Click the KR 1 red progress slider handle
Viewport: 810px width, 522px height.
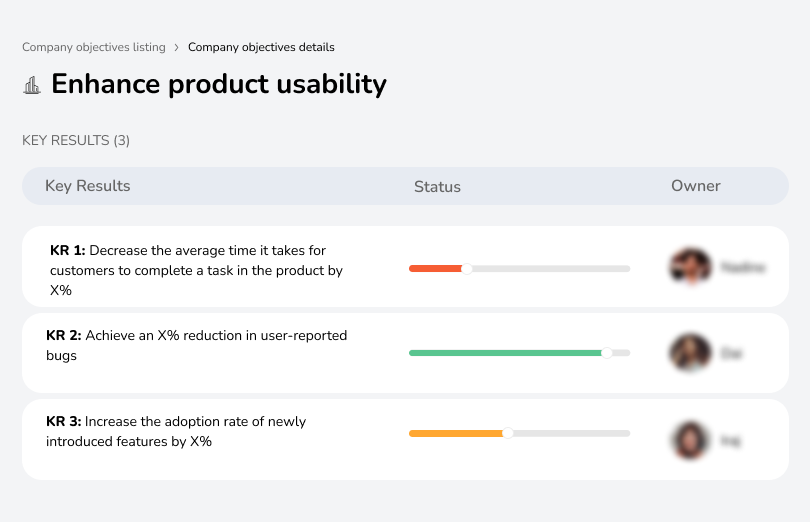click(x=466, y=269)
